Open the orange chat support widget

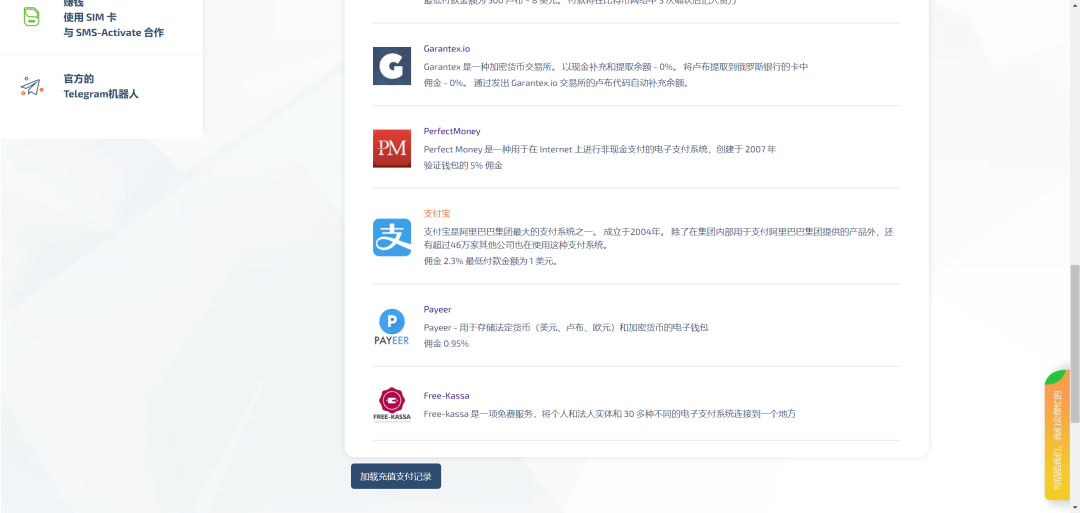[x=1057, y=435]
